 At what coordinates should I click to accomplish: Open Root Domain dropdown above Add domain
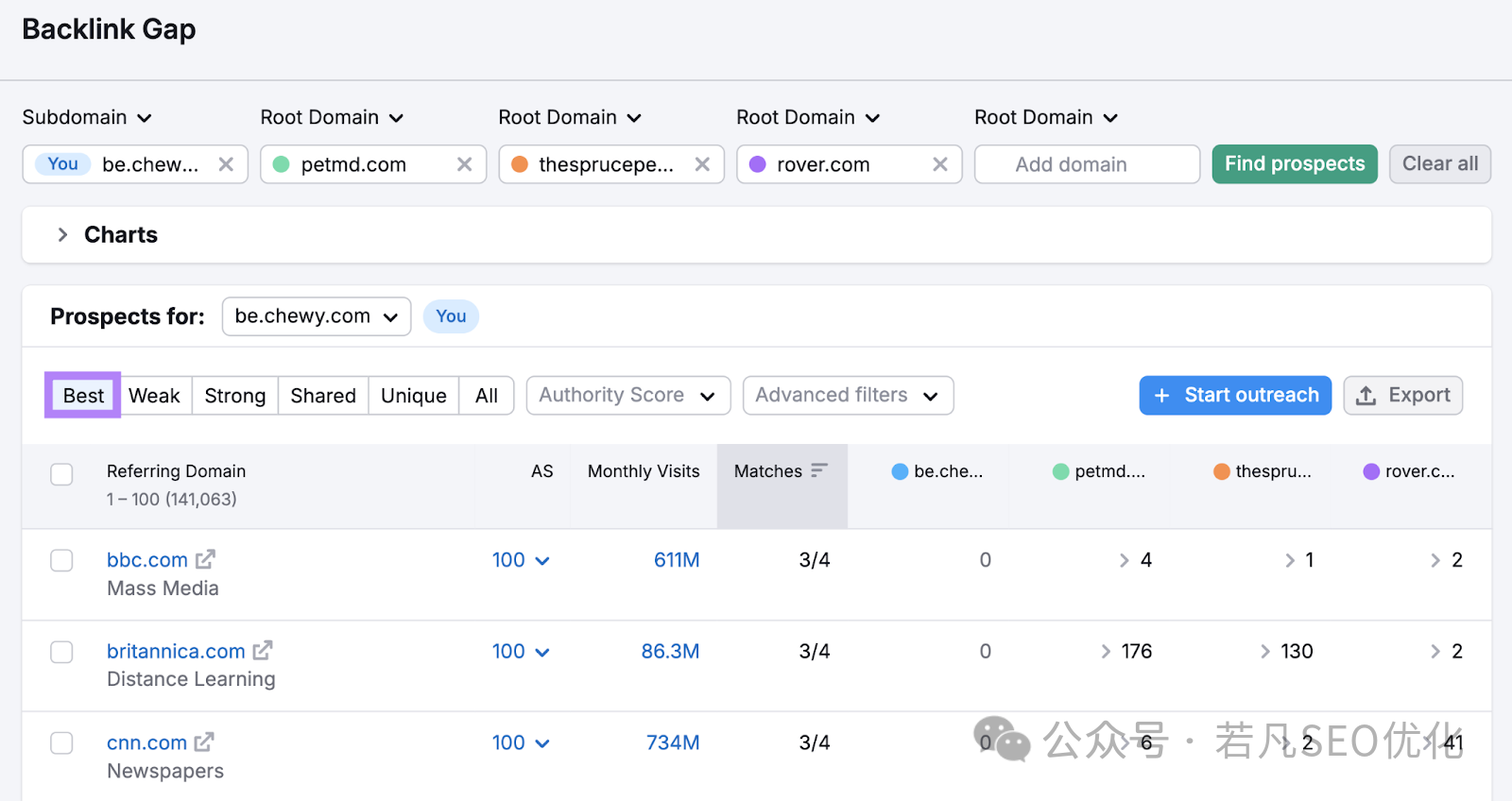[x=1046, y=117]
